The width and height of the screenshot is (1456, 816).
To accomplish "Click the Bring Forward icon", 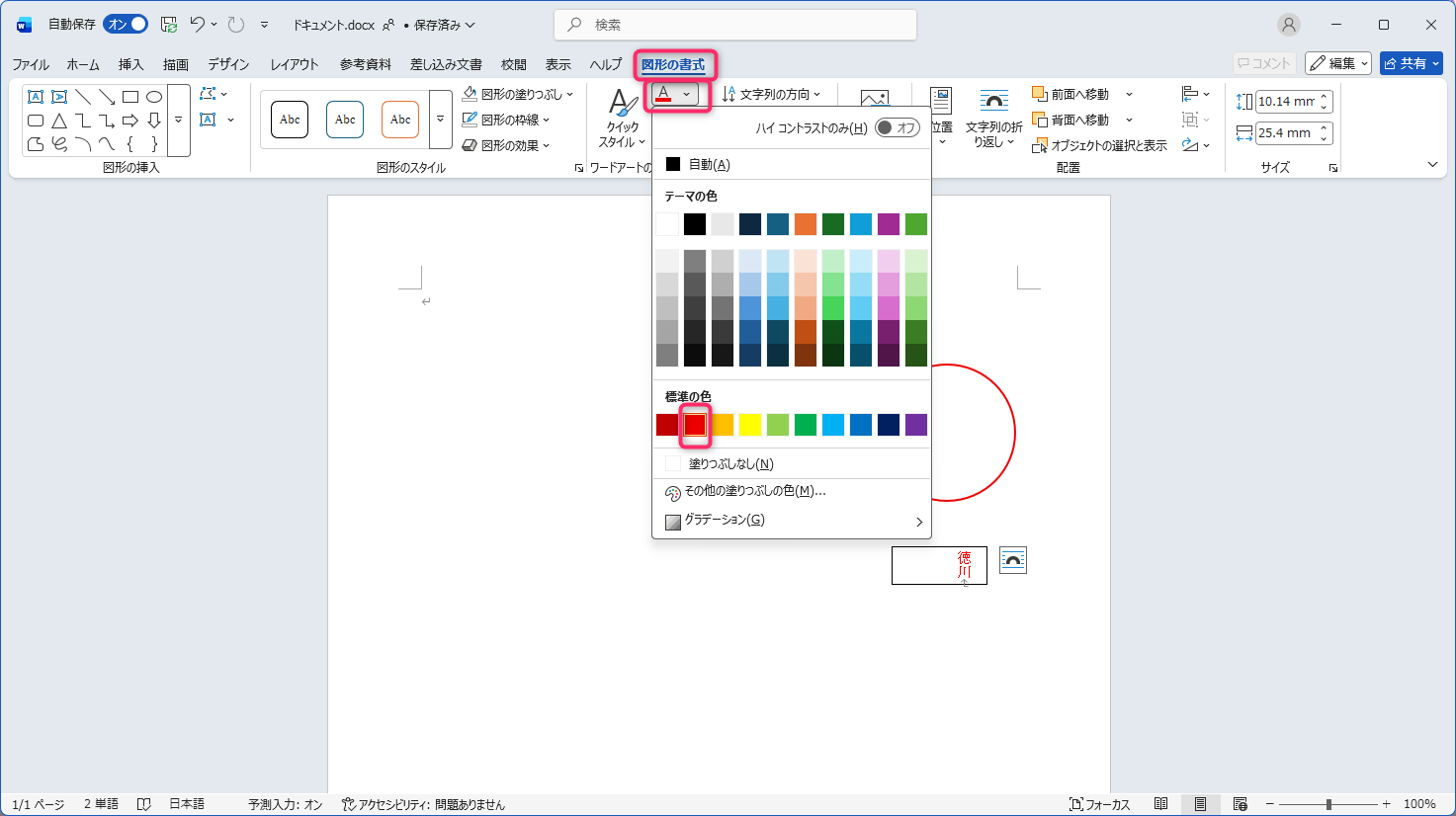I will pos(1040,95).
